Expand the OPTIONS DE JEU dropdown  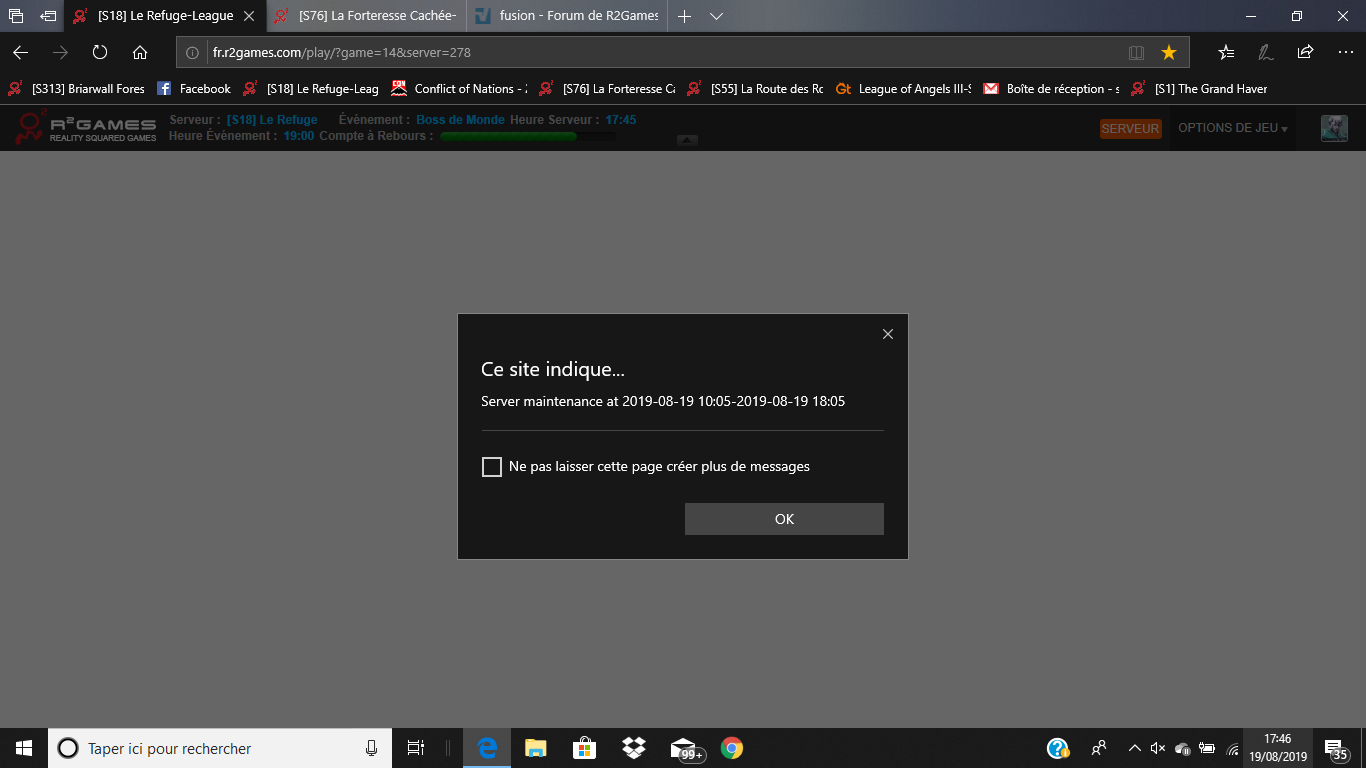click(1232, 128)
